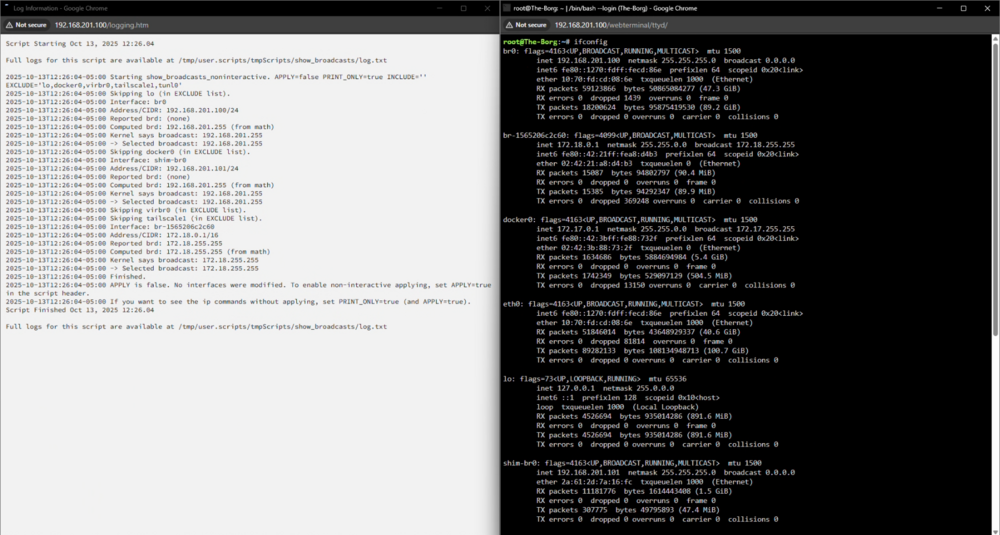This screenshot has width=1000, height=535.
Task: Click 'RX packets 51846014' terminal line
Action: (x=638, y=332)
